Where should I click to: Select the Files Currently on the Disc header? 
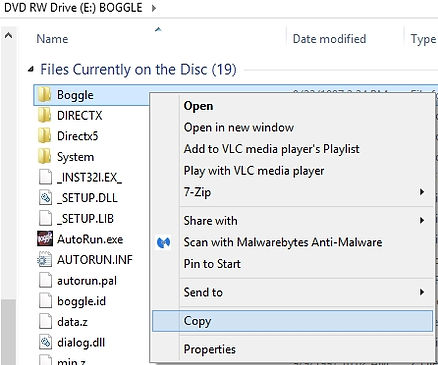138,70
